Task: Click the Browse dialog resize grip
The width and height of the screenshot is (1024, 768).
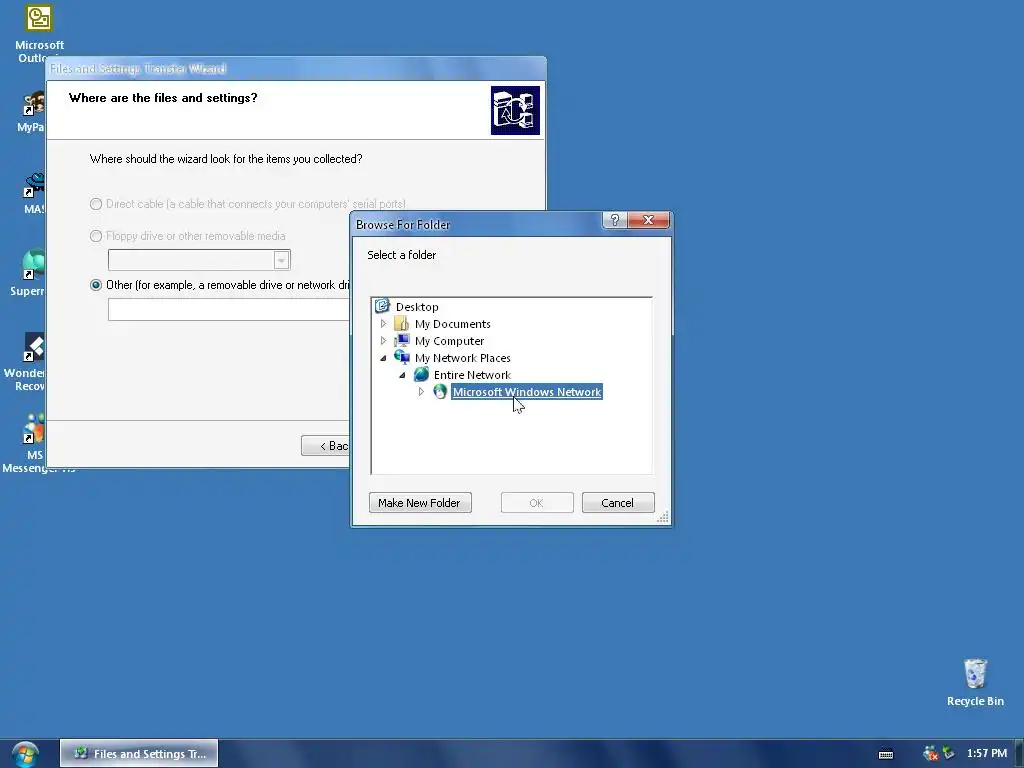Action: pyautogui.click(x=663, y=518)
